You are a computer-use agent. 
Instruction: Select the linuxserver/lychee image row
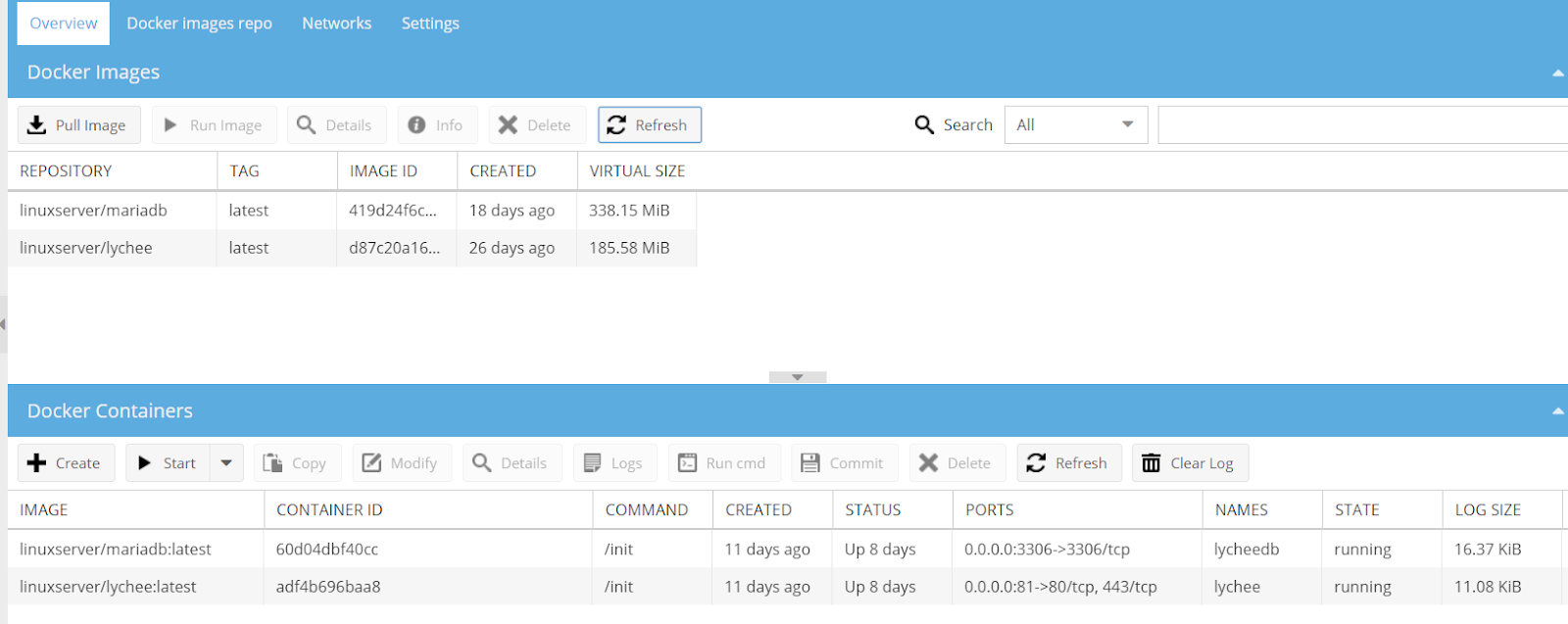point(352,248)
